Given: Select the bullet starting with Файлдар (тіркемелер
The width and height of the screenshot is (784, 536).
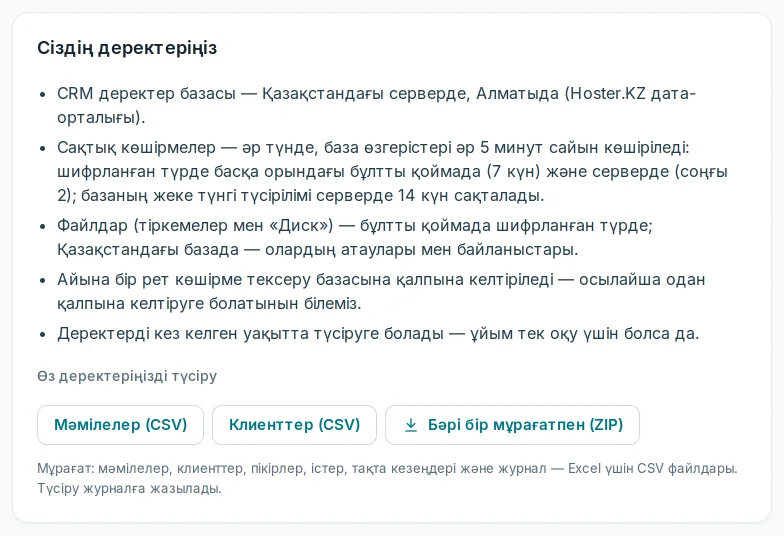Looking at the screenshot, I should click(355, 238).
